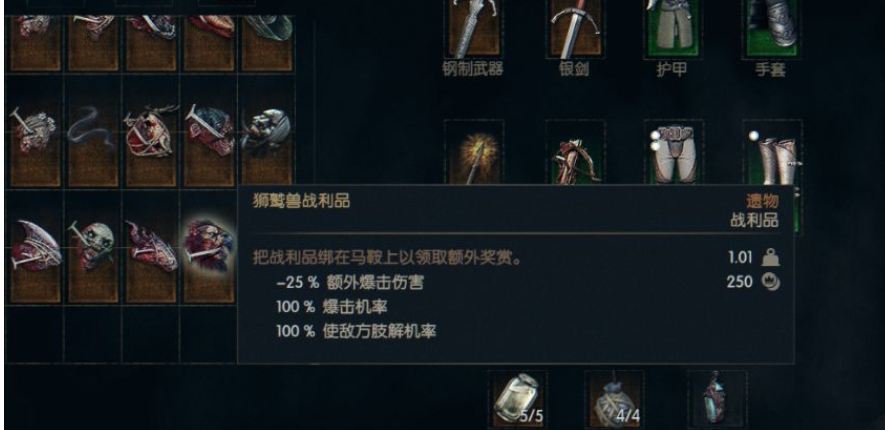Click the tied pouch showing 4/4

pos(615,399)
